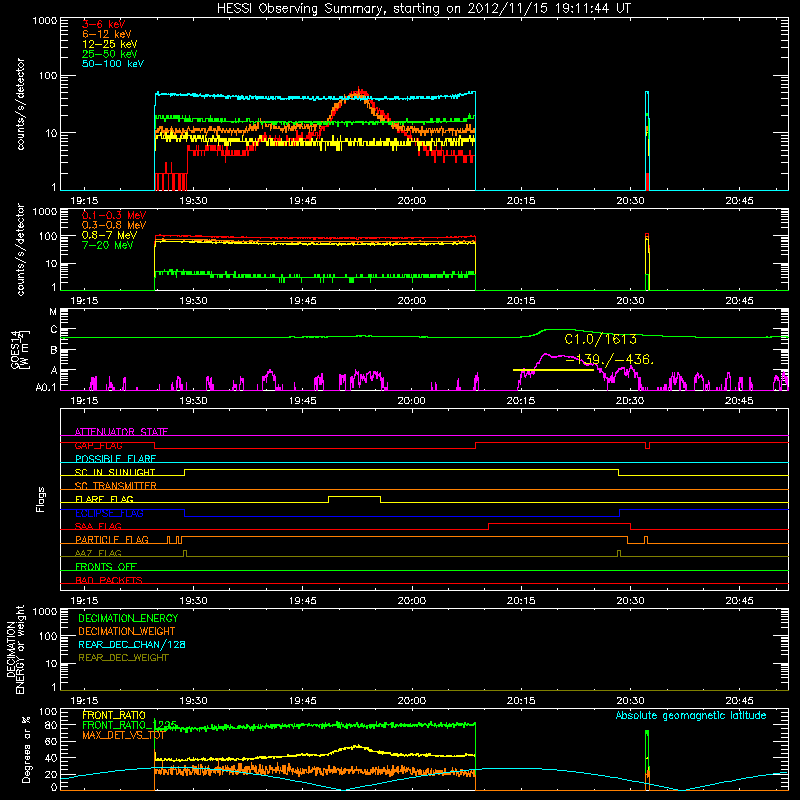Click the 0.3-0.8 MeV legend label
Screen dimensions: 800x800
(x=114, y=225)
